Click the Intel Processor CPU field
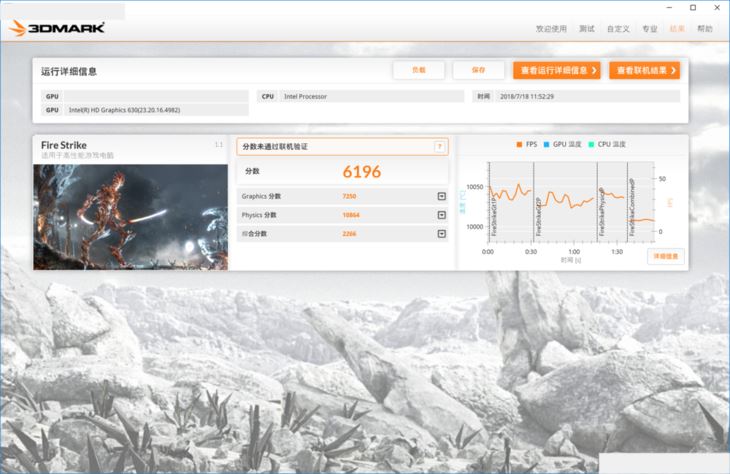Viewport: 730px width, 474px height. [372, 96]
